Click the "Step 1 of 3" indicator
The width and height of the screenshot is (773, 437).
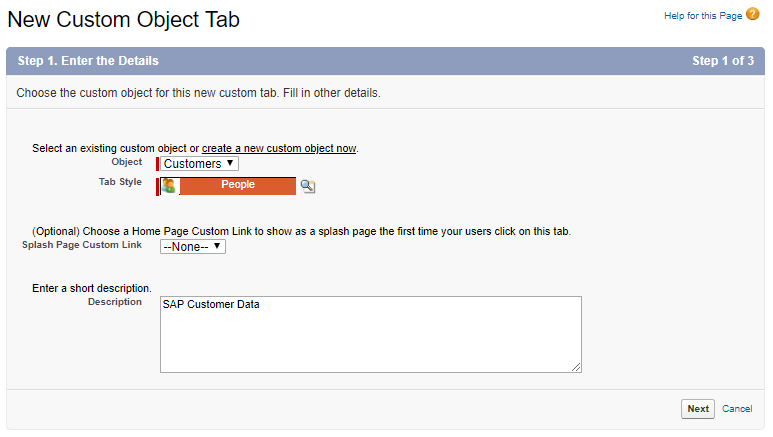(723, 61)
